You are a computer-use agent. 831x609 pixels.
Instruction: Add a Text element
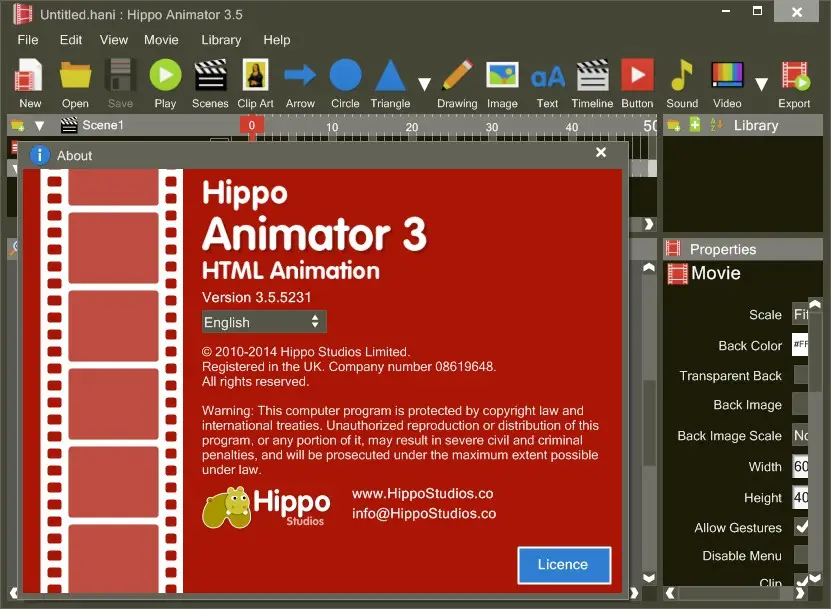pyautogui.click(x=547, y=83)
